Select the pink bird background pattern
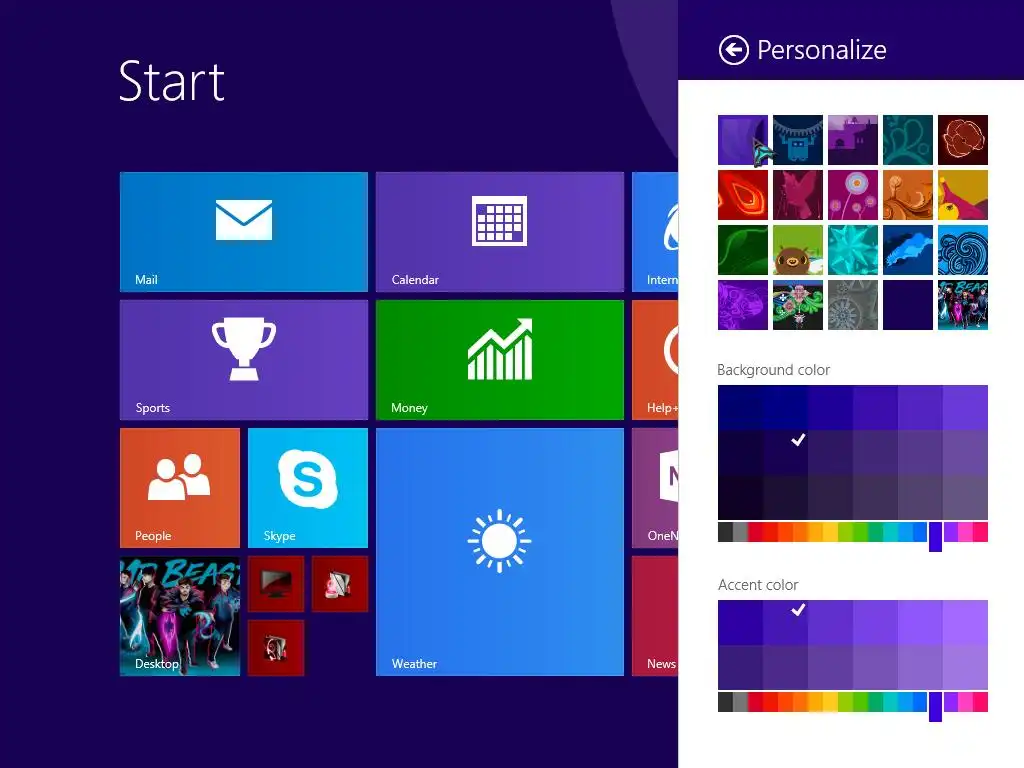The image size is (1024, 768). (797, 195)
